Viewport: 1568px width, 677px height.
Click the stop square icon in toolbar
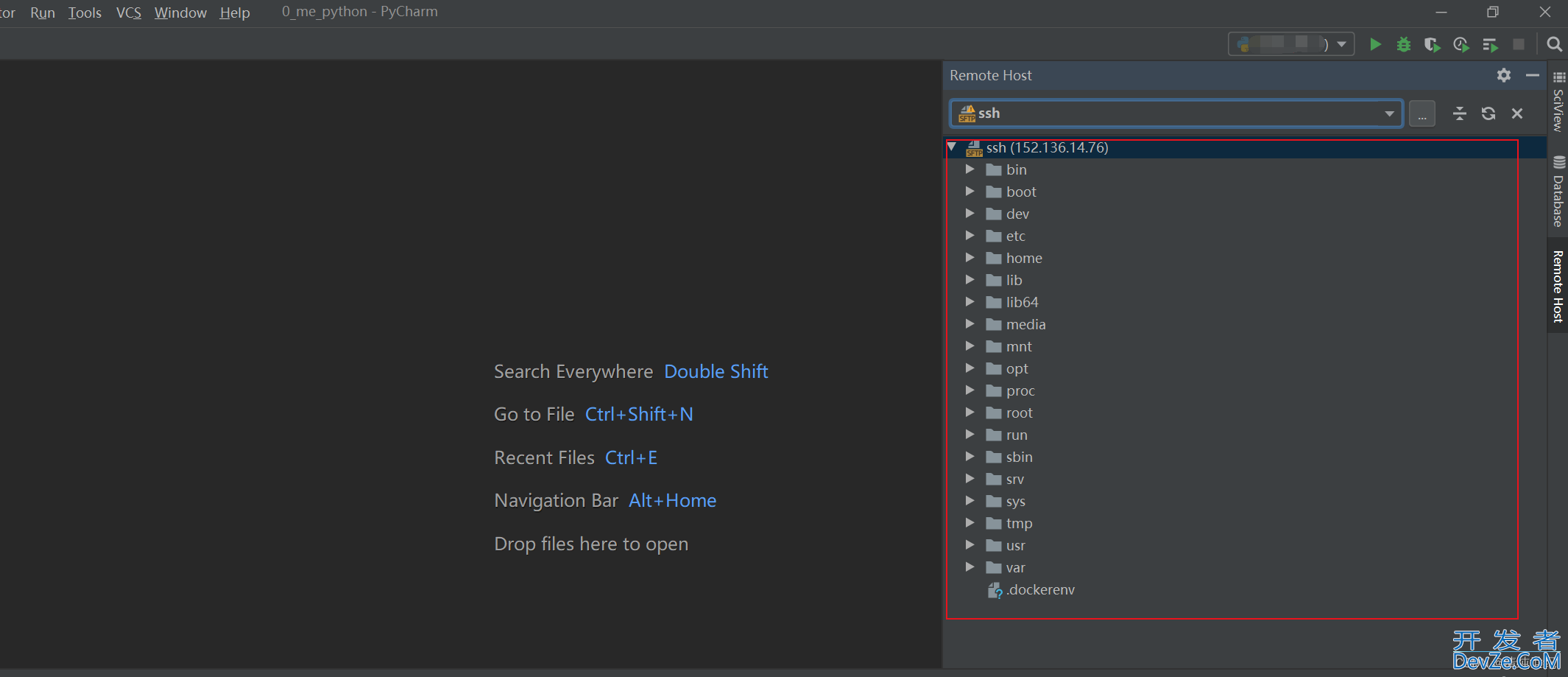[x=1518, y=44]
